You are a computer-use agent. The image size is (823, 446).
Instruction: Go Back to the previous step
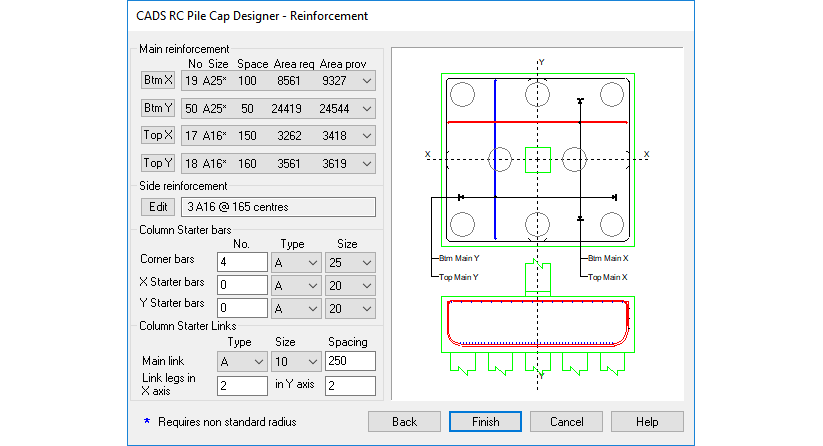point(404,422)
